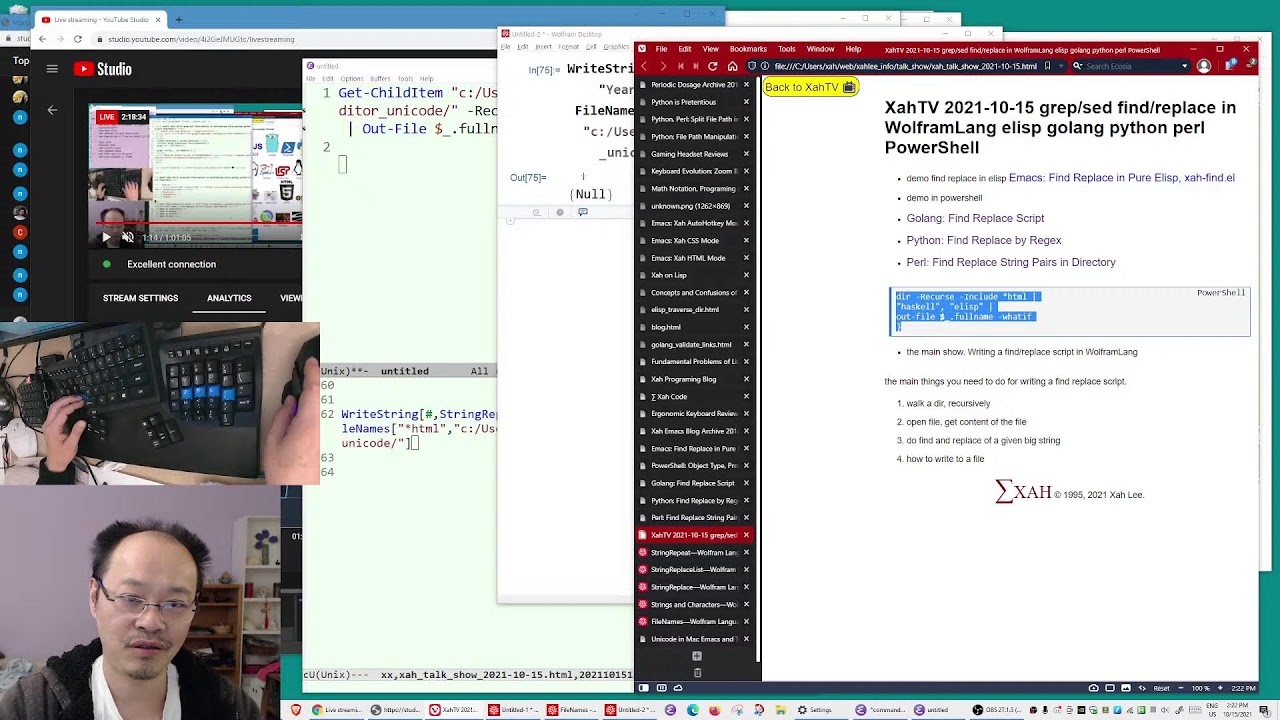Open Firefox from the taskbar

click(714, 710)
